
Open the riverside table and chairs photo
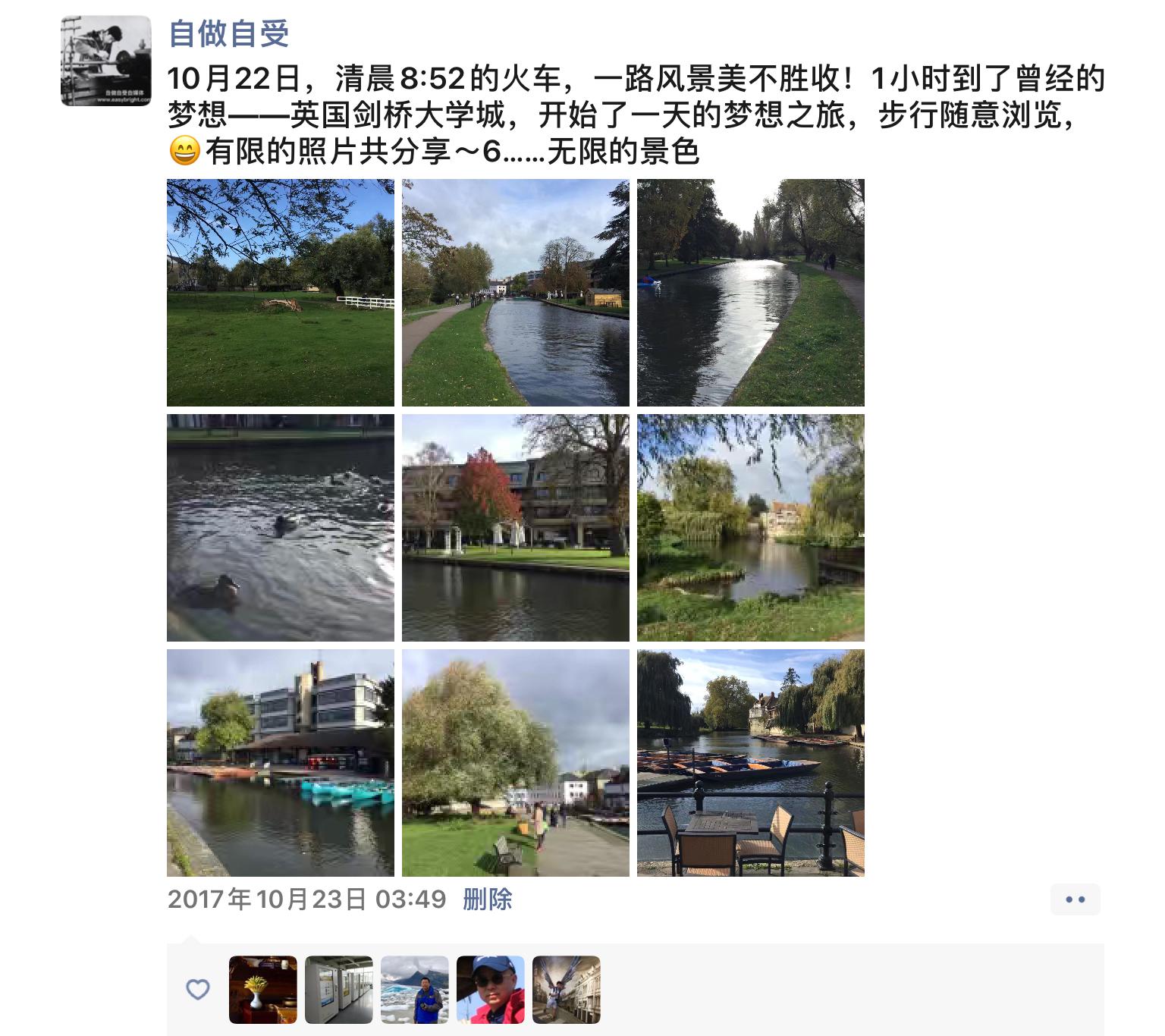point(751,763)
